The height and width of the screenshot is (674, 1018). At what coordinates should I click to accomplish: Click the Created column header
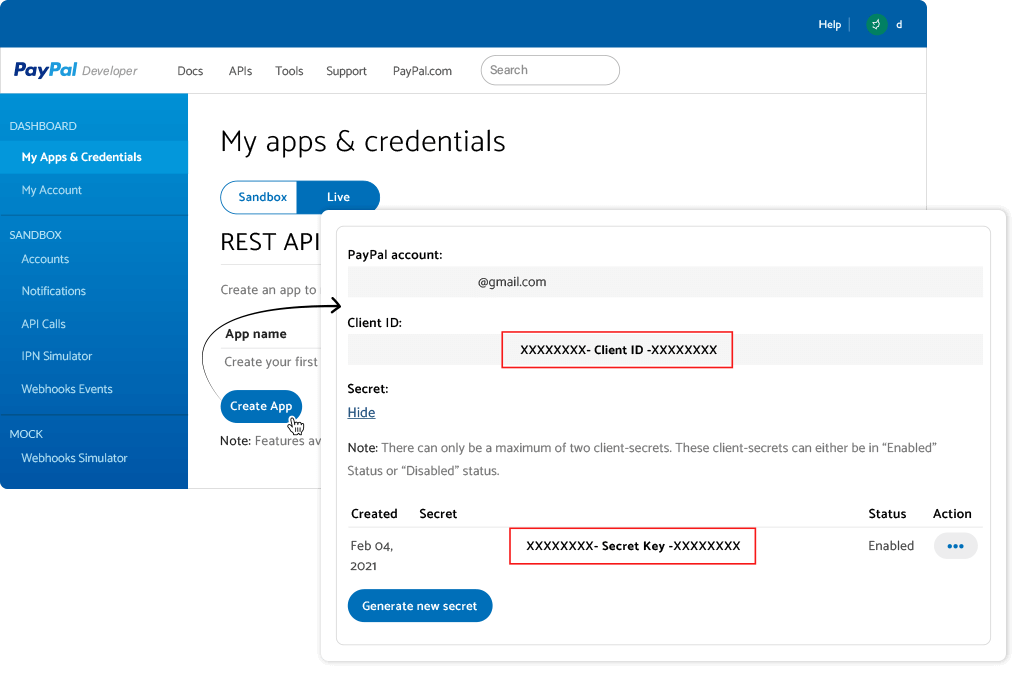point(374,514)
